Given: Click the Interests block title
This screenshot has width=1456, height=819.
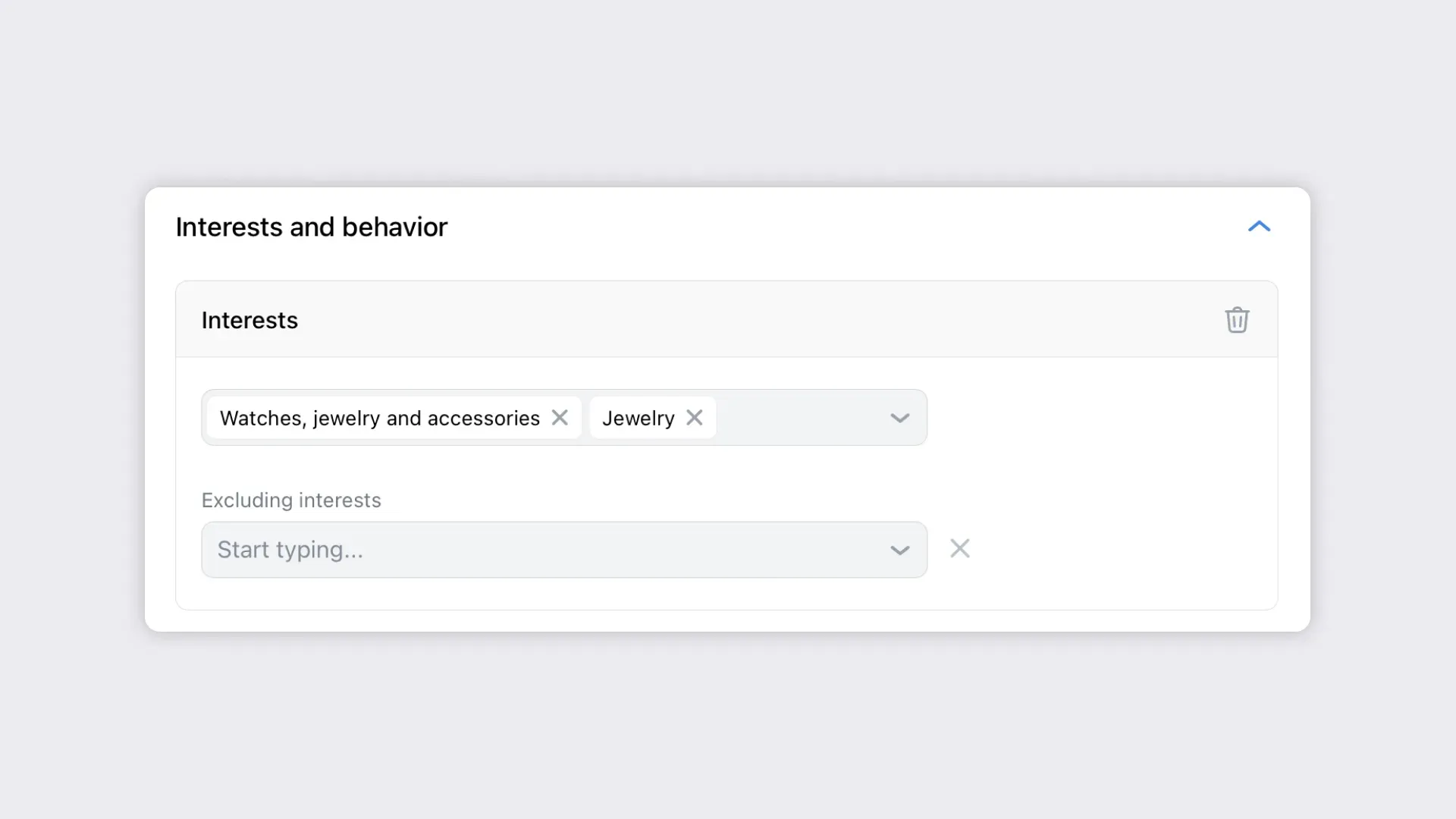Looking at the screenshot, I should coord(249,320).
